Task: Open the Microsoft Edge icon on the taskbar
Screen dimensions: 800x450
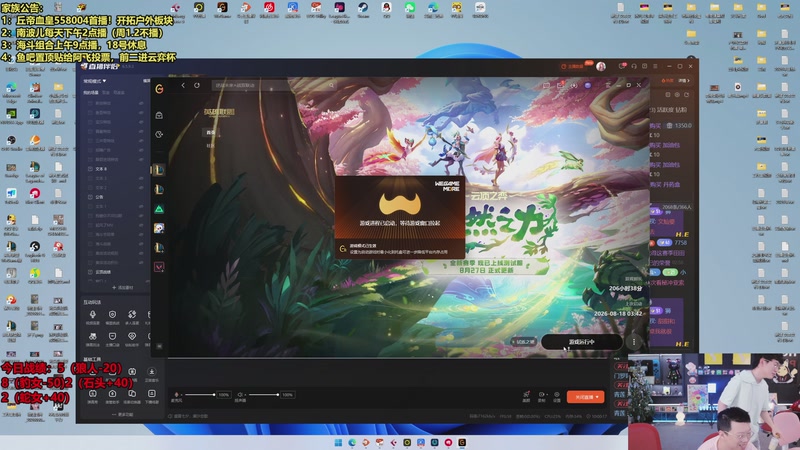Action: tap(352, 442)
